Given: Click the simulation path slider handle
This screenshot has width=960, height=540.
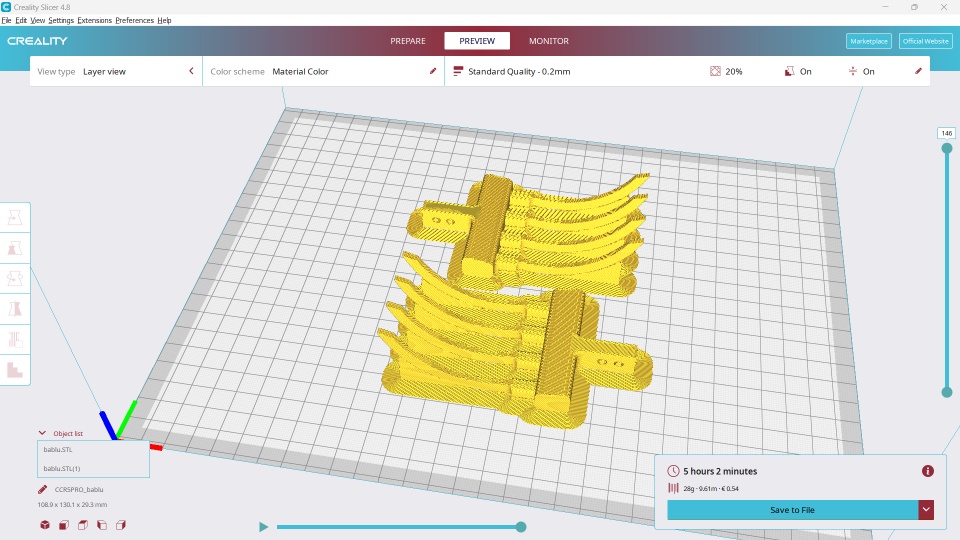Looking at the screenshot, I should pyautogui.click(x=521, y=527).
